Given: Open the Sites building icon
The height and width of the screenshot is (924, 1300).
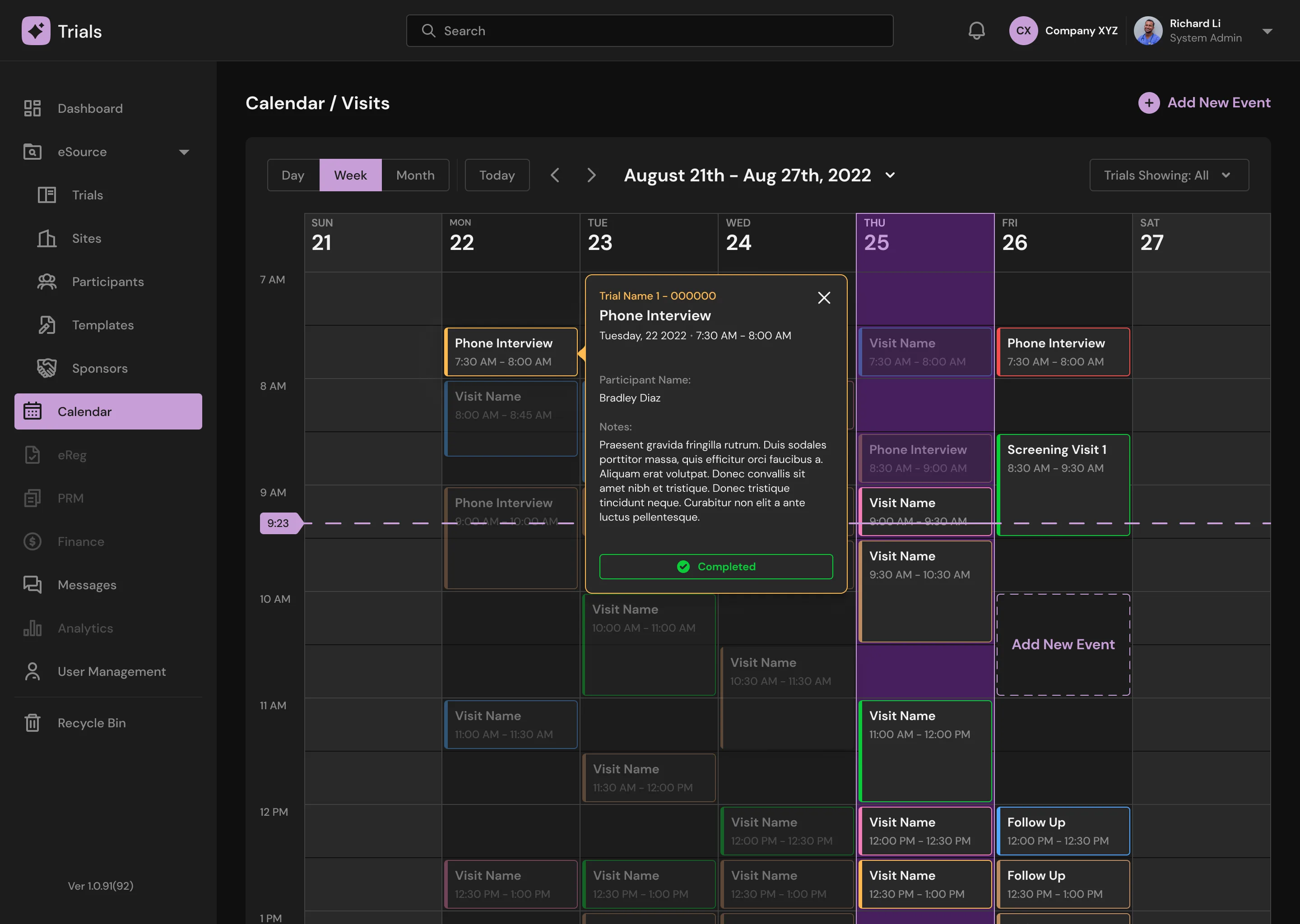Looking at the screenshot, I should click(46, 238).
